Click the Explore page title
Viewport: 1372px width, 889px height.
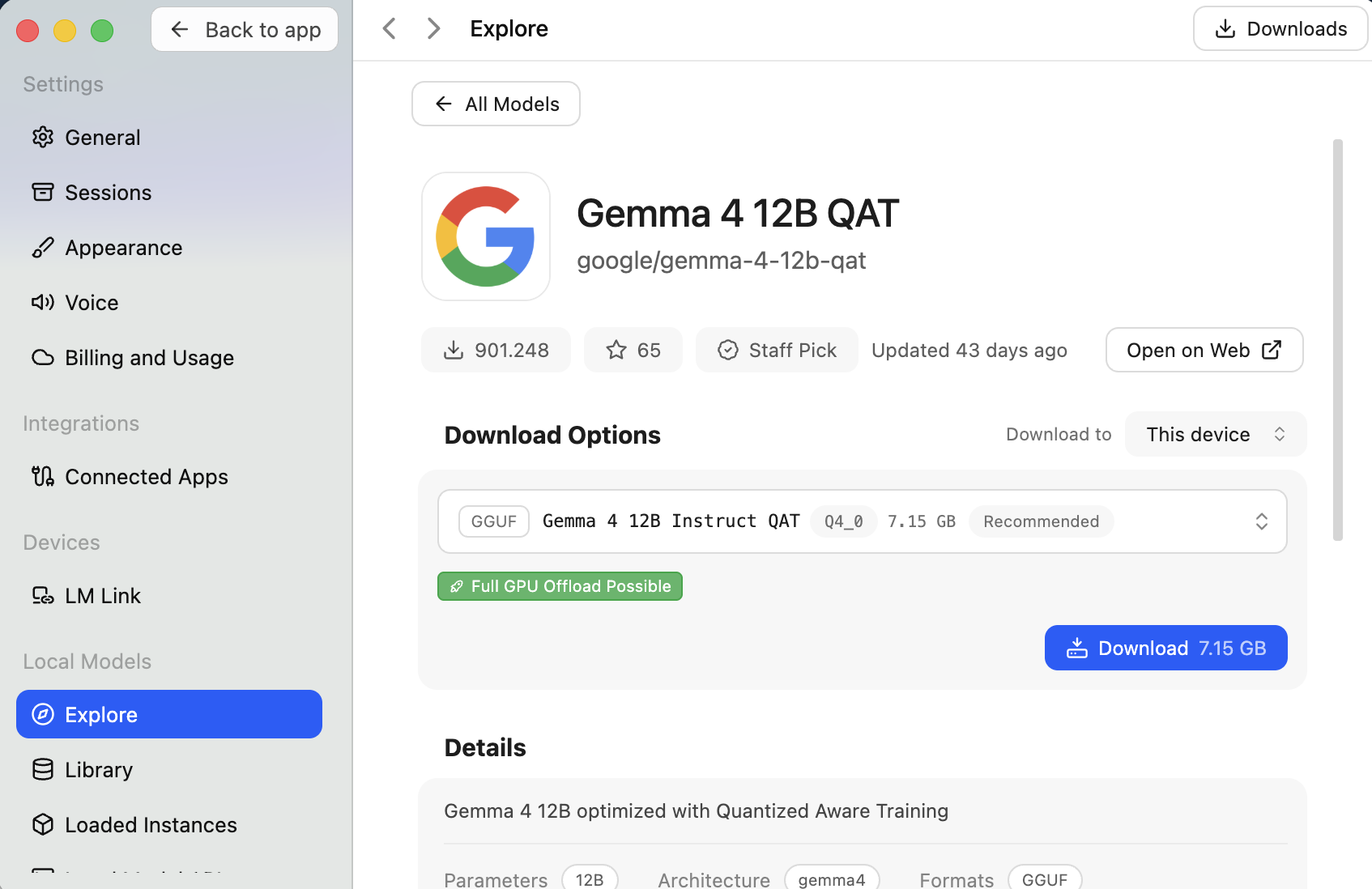click(509, 29)
